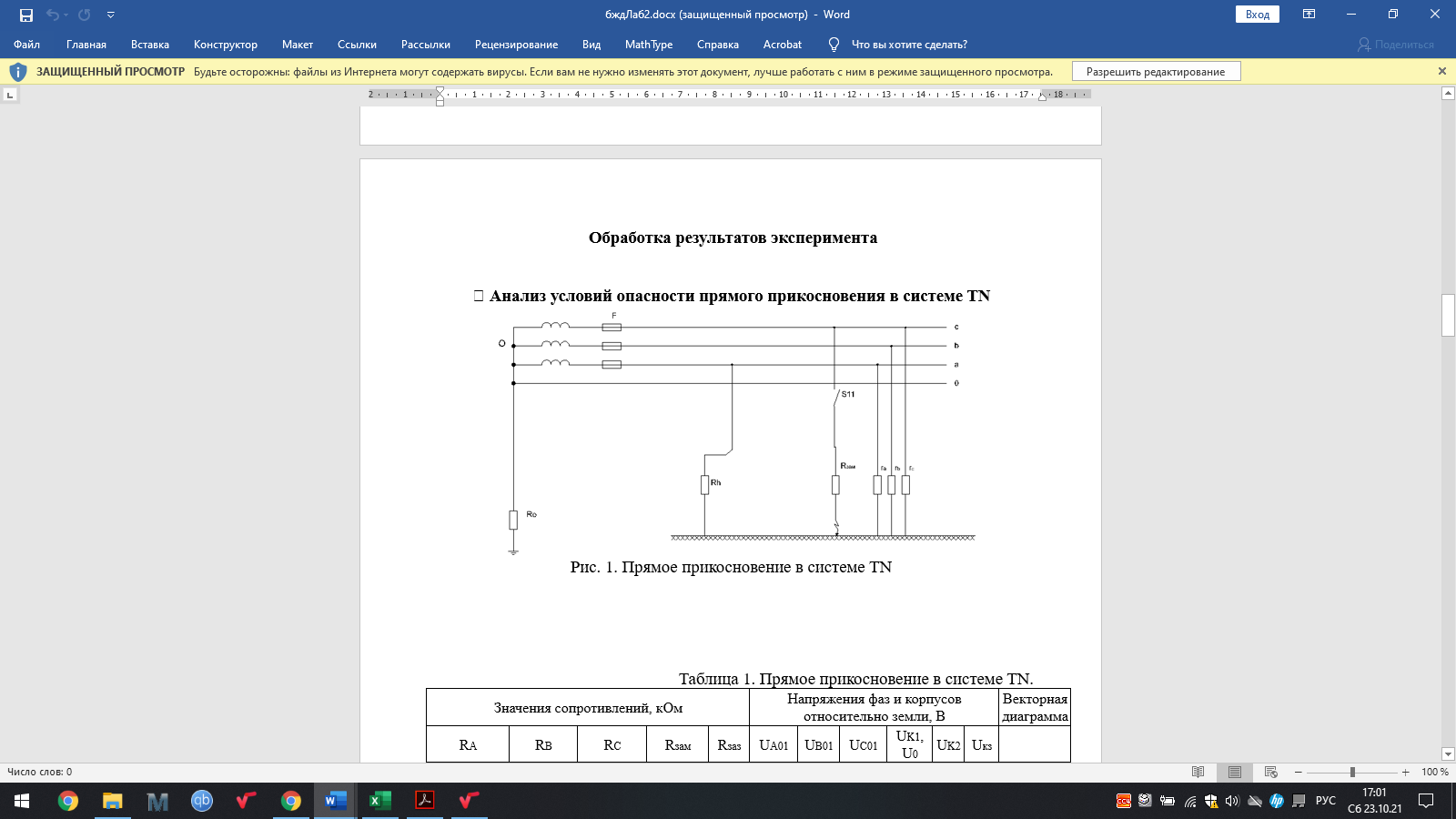Click the 100 % zoom level
This screenshot has height=819, width=1456.
pos(1435,772)
